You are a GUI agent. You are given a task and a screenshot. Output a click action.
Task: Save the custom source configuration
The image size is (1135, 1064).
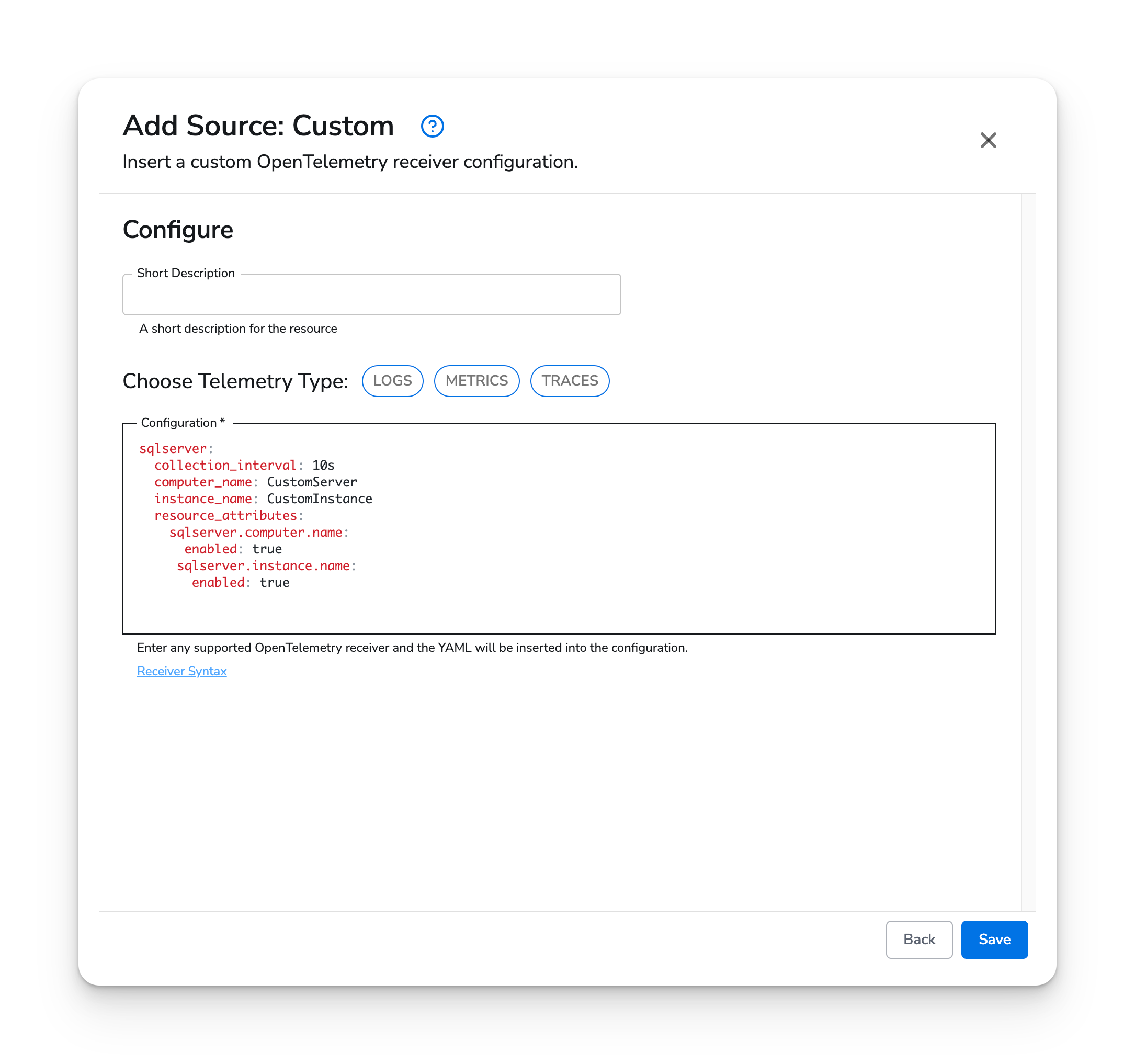click(x=994, y=940)
